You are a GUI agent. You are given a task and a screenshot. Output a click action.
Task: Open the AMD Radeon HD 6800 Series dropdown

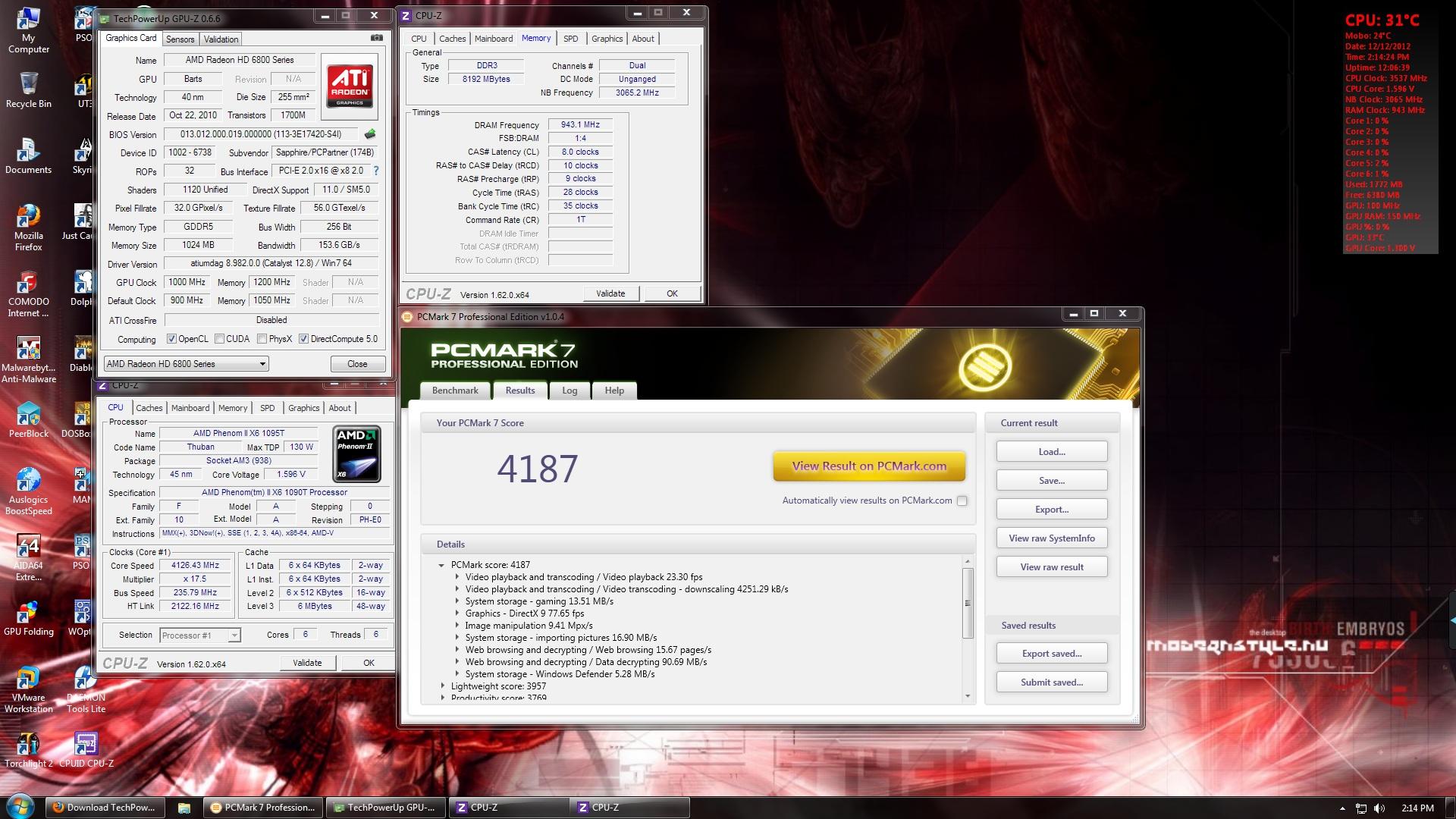(187, 364)
